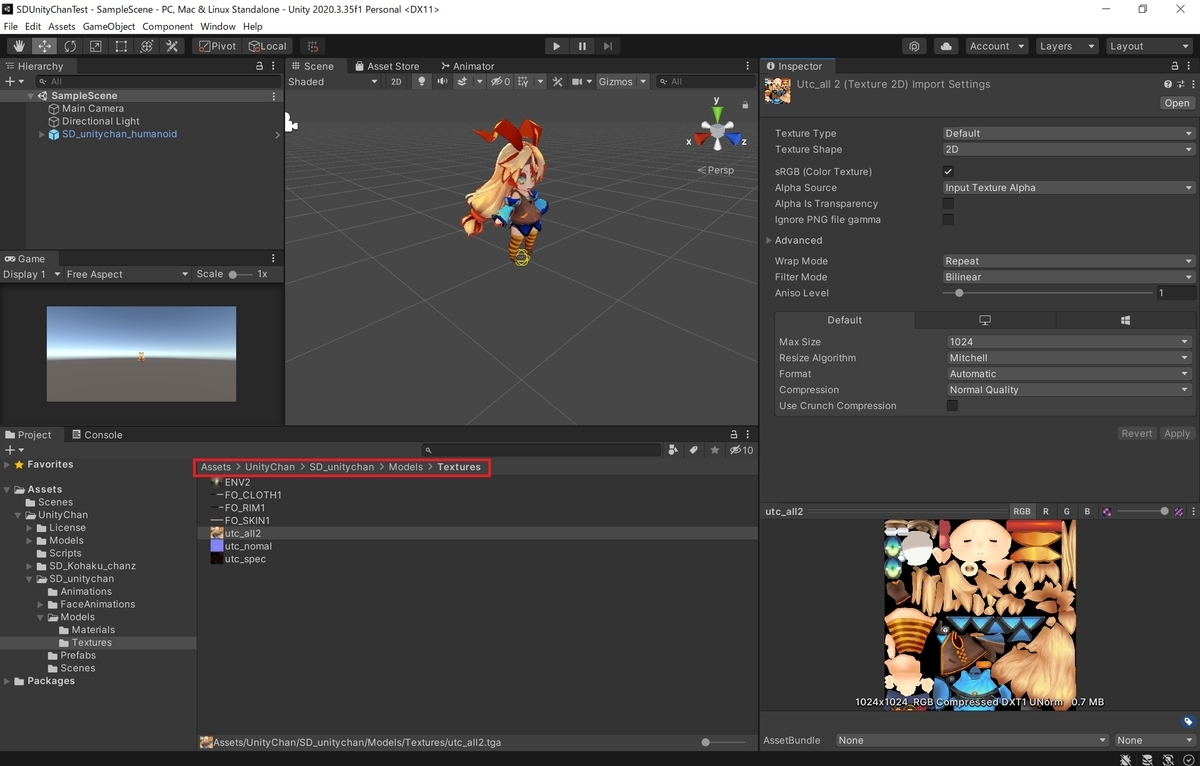The width and height of the screenshot is (1200, 766).
Task: Toggle scene audio speaker icon
Action: pyautogui.click(x=441, y=82)
